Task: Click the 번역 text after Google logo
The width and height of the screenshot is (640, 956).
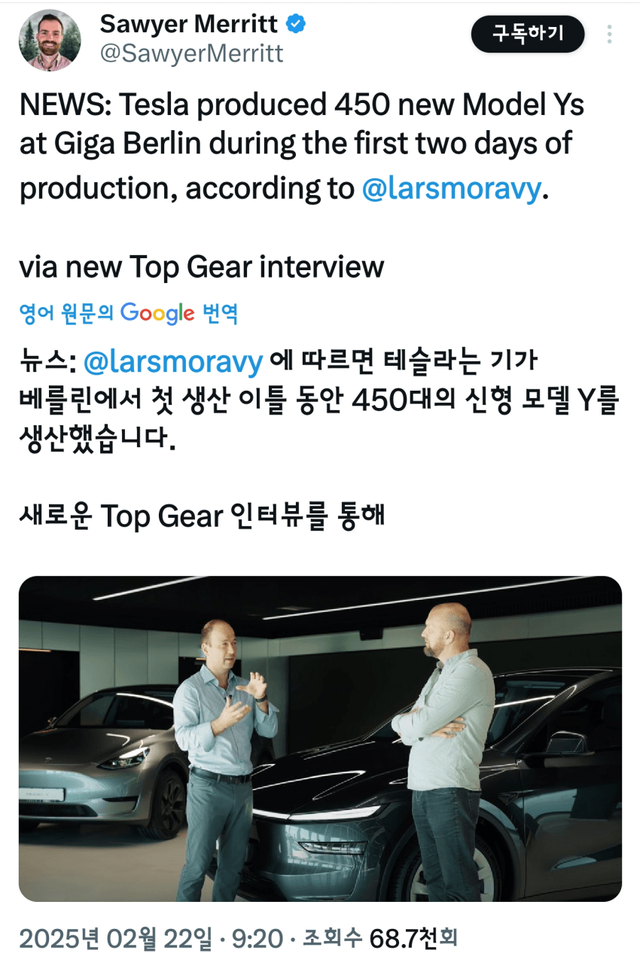Action: tap(219, 313)
